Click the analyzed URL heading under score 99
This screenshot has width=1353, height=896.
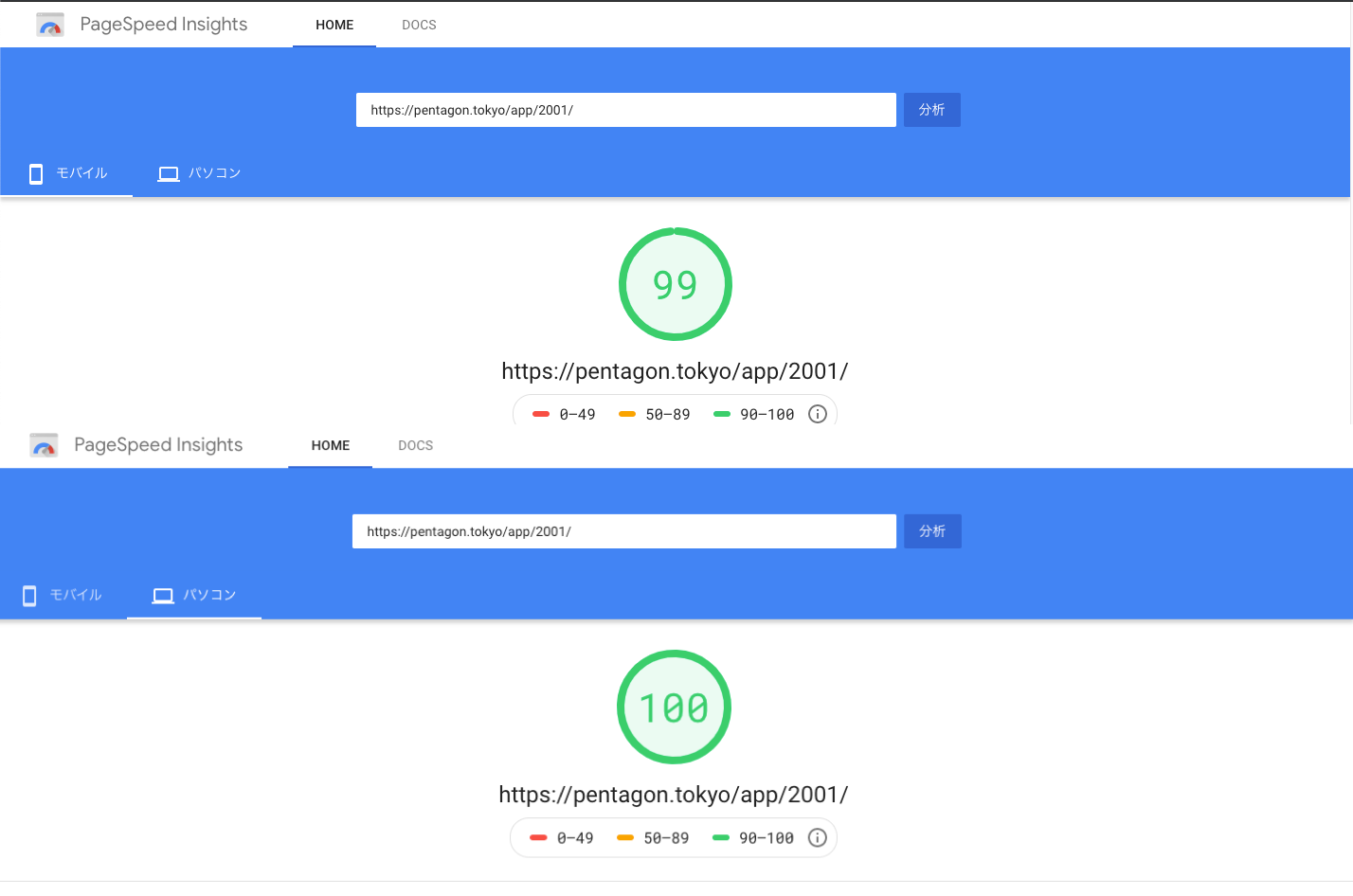coord(675,371)
